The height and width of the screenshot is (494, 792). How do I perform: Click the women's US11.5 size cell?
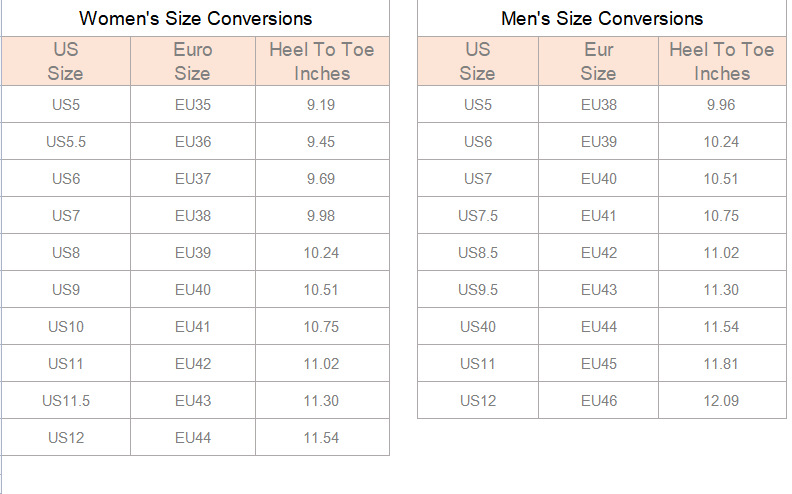click(x=66, y=401)
